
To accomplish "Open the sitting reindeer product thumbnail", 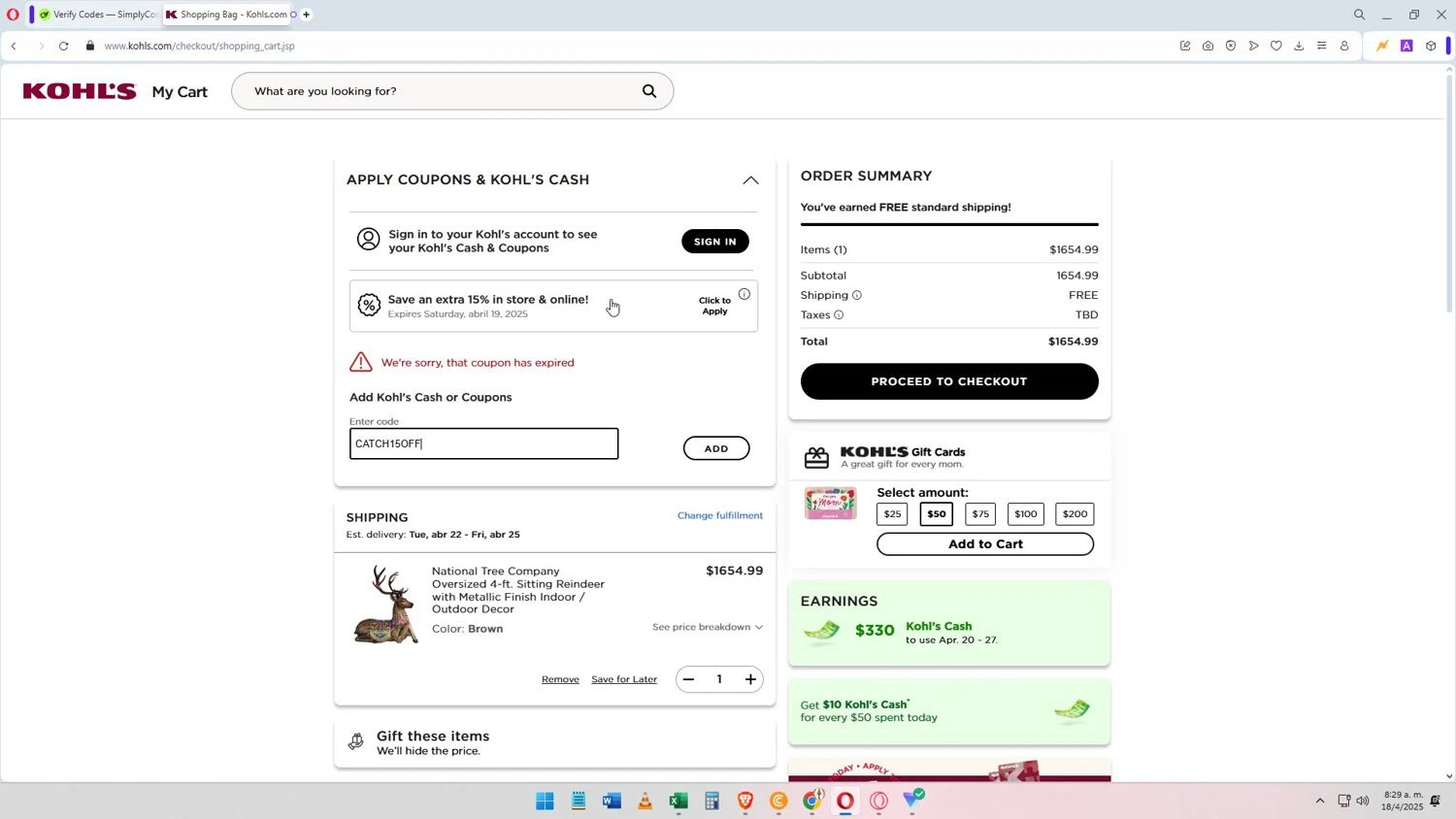I will pos(386,605).
